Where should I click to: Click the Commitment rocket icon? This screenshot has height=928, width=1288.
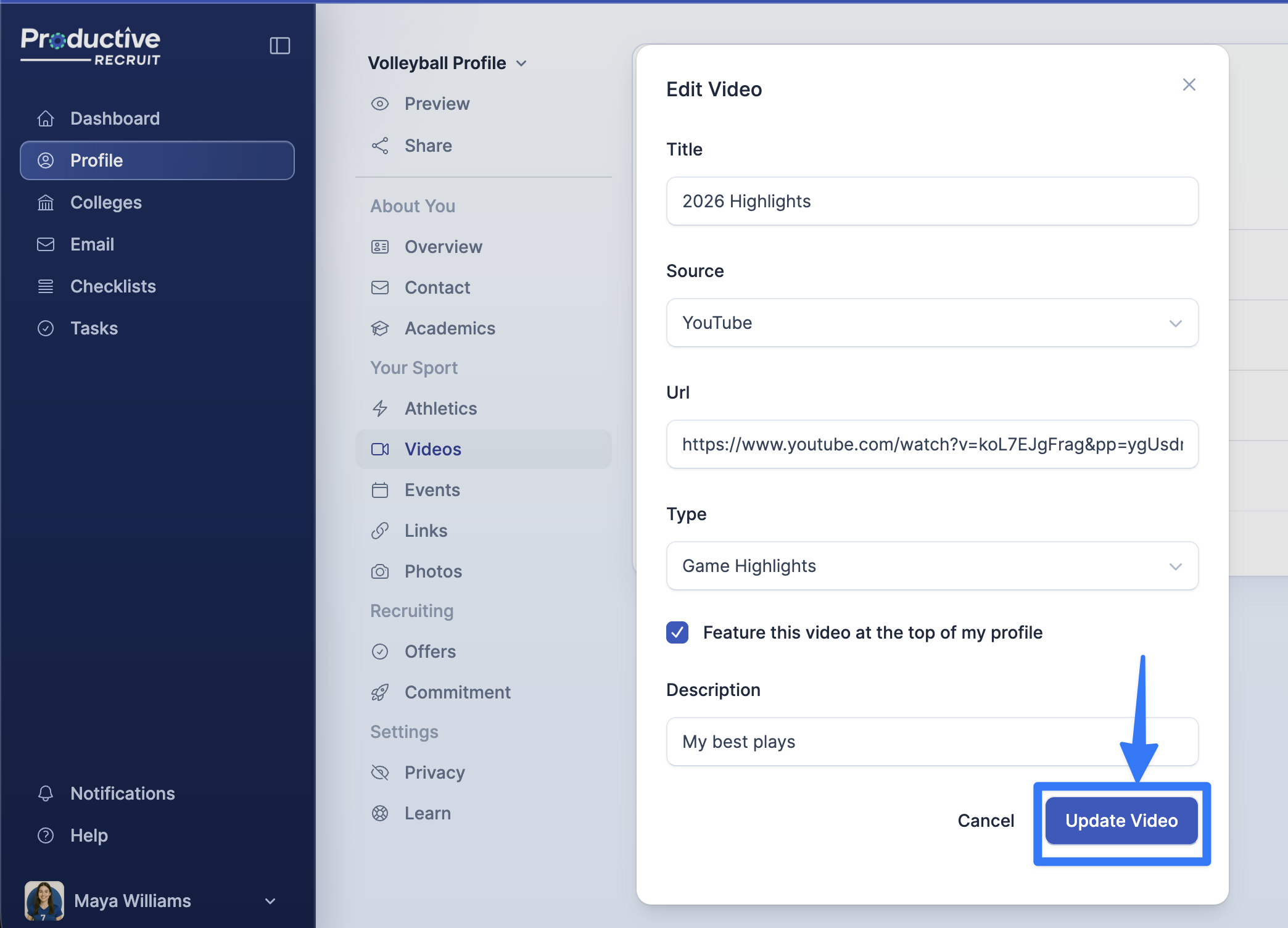[x=380, y=692]
